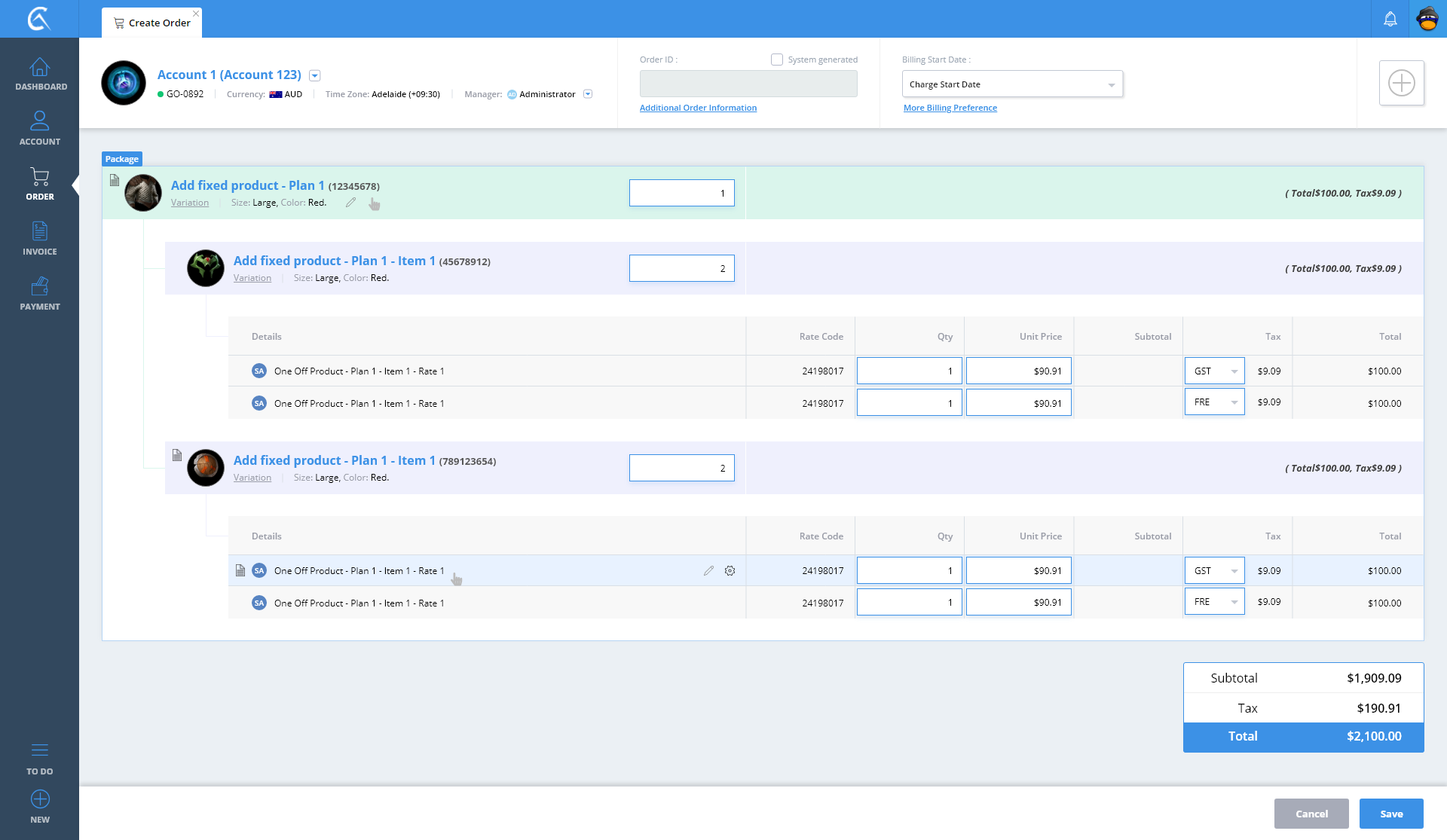
Task: Open the Dashboard sidebar icon
Action: pos(40,74)
